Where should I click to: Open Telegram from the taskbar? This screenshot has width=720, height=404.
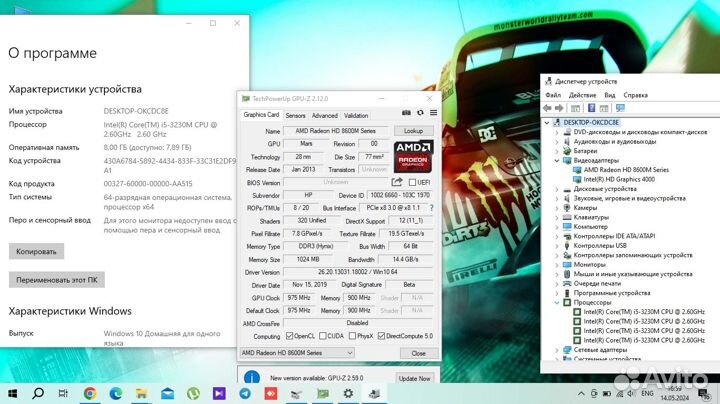point(245,393)
